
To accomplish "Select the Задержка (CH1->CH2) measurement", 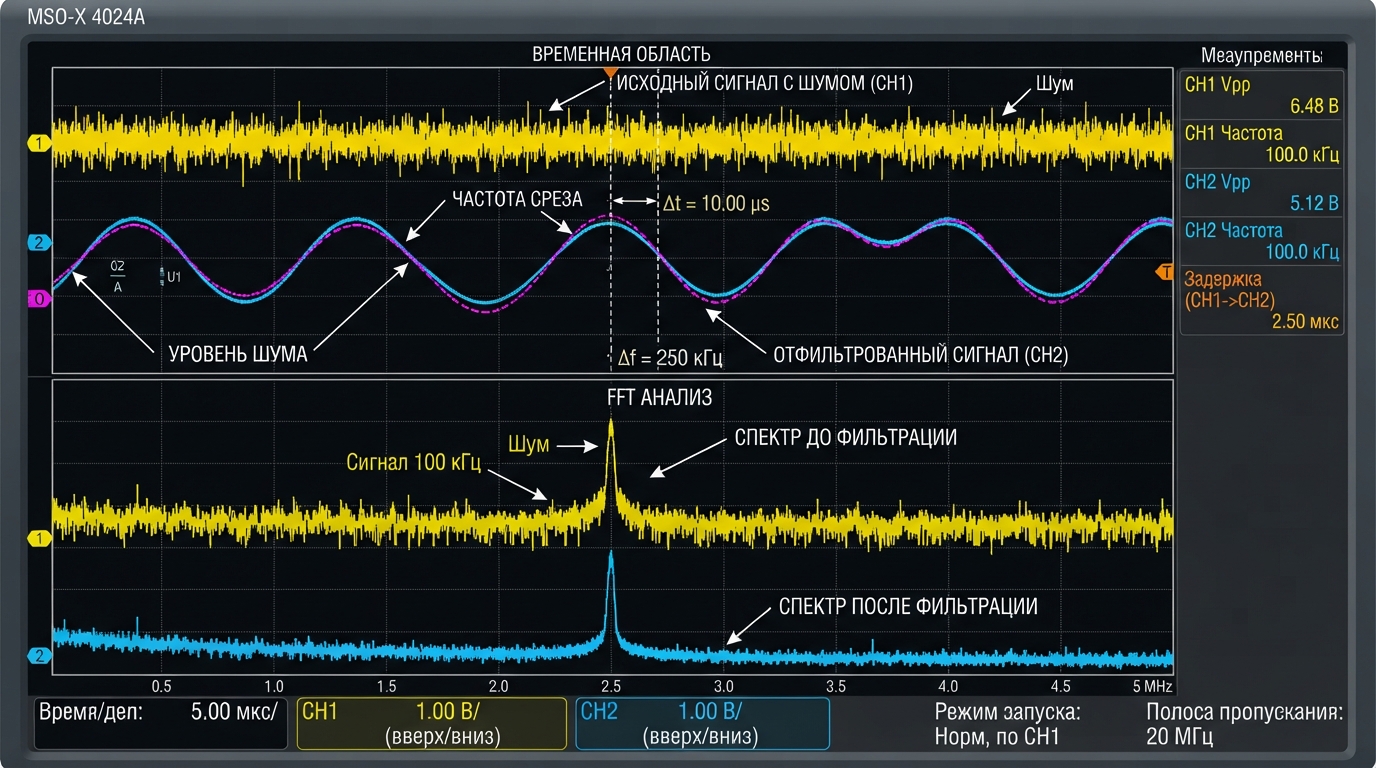I will pyautogui.click(x=1262, y=300).
